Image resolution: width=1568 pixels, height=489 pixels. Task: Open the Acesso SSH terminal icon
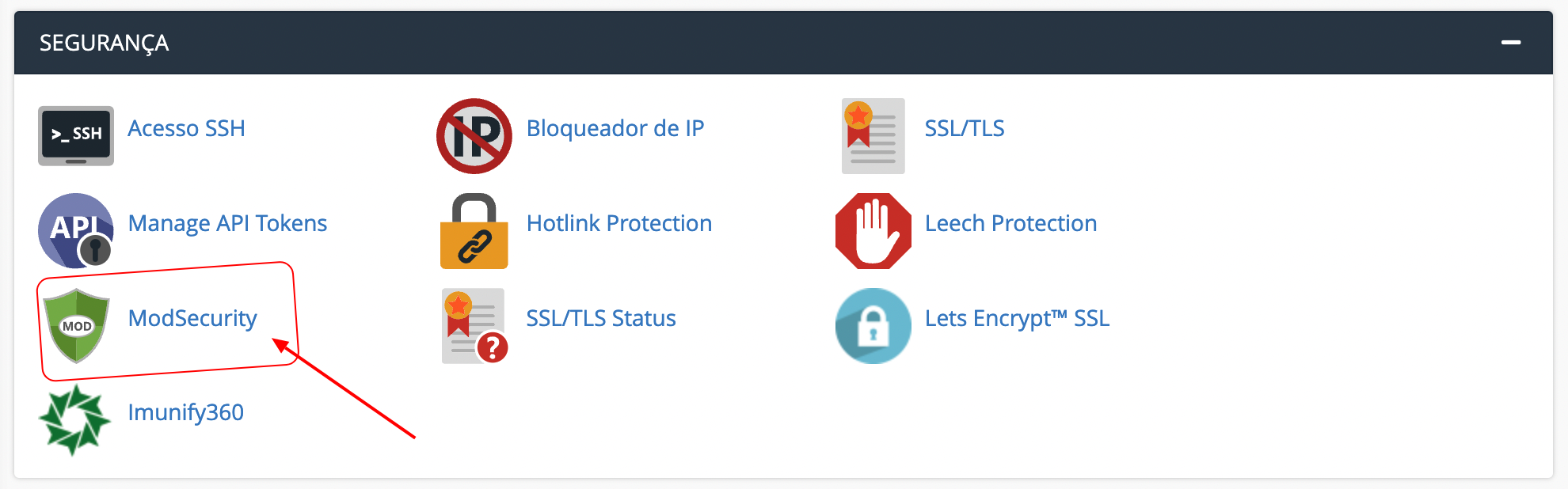[x=76, y=136]
